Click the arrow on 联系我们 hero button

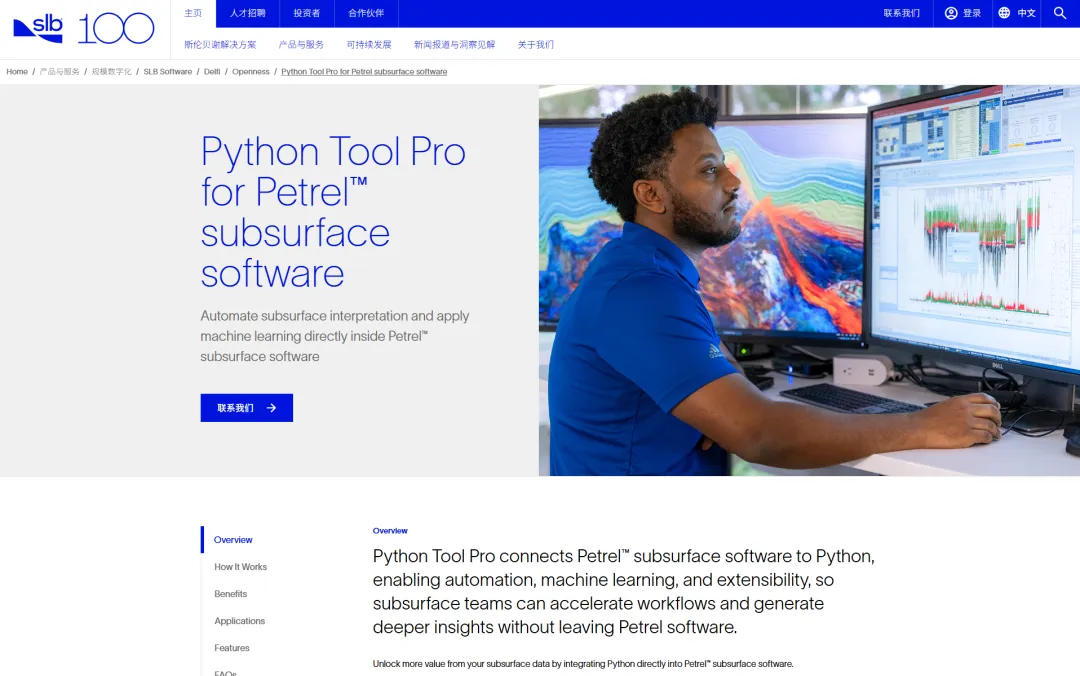click(271, 408)
